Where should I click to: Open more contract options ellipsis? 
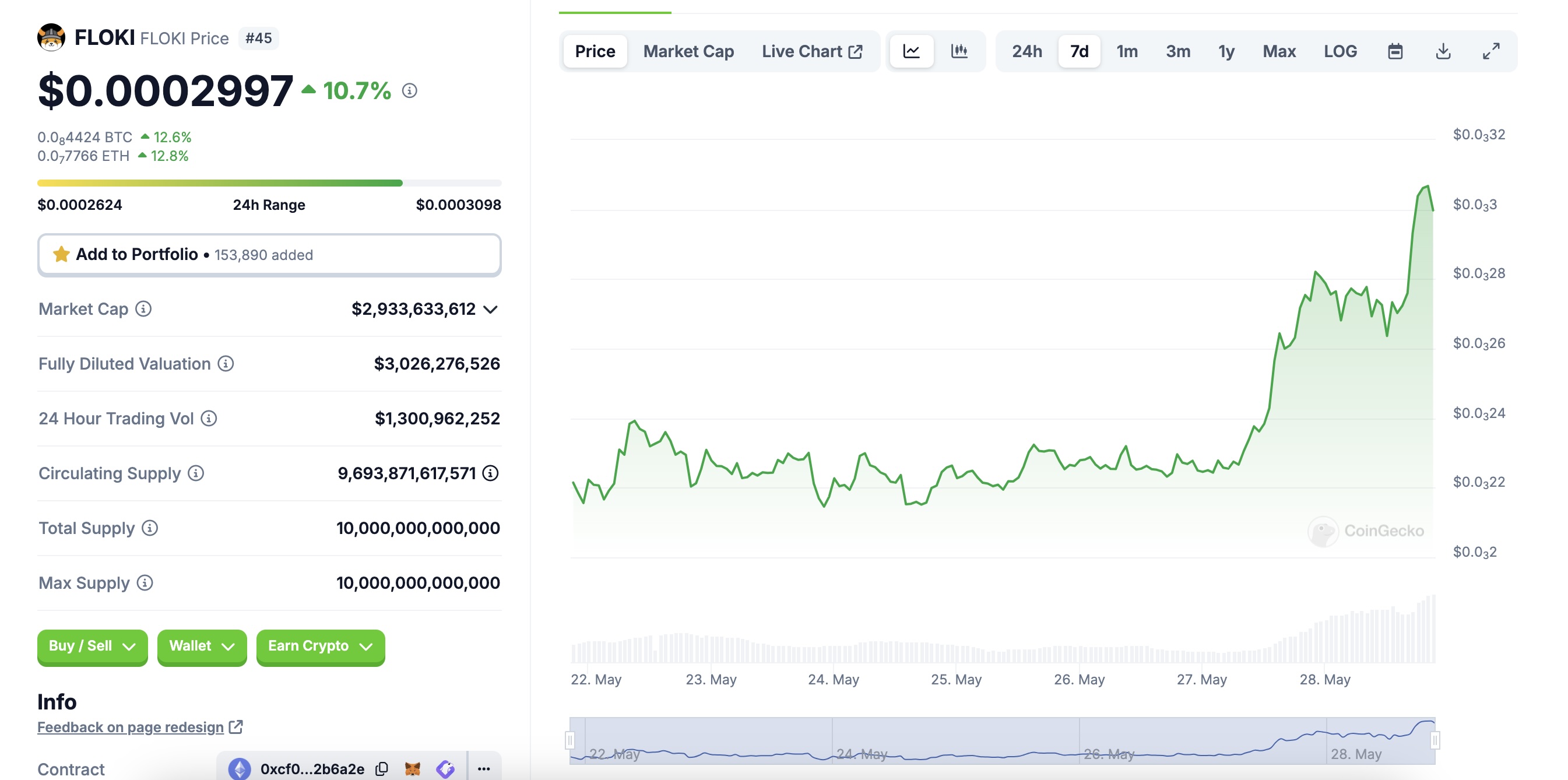pyautogui.click(x=484, y=768)
